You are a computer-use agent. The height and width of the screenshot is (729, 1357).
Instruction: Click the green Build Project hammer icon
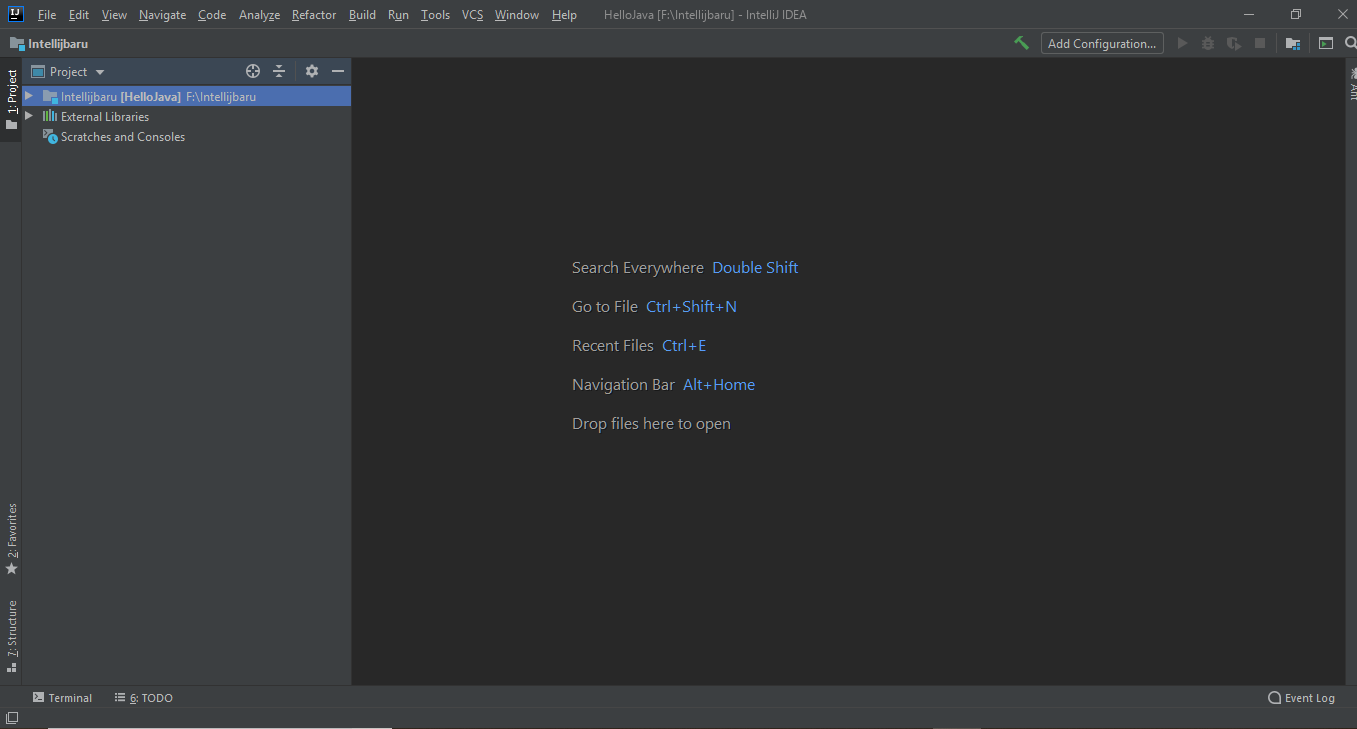(1021, 43)
